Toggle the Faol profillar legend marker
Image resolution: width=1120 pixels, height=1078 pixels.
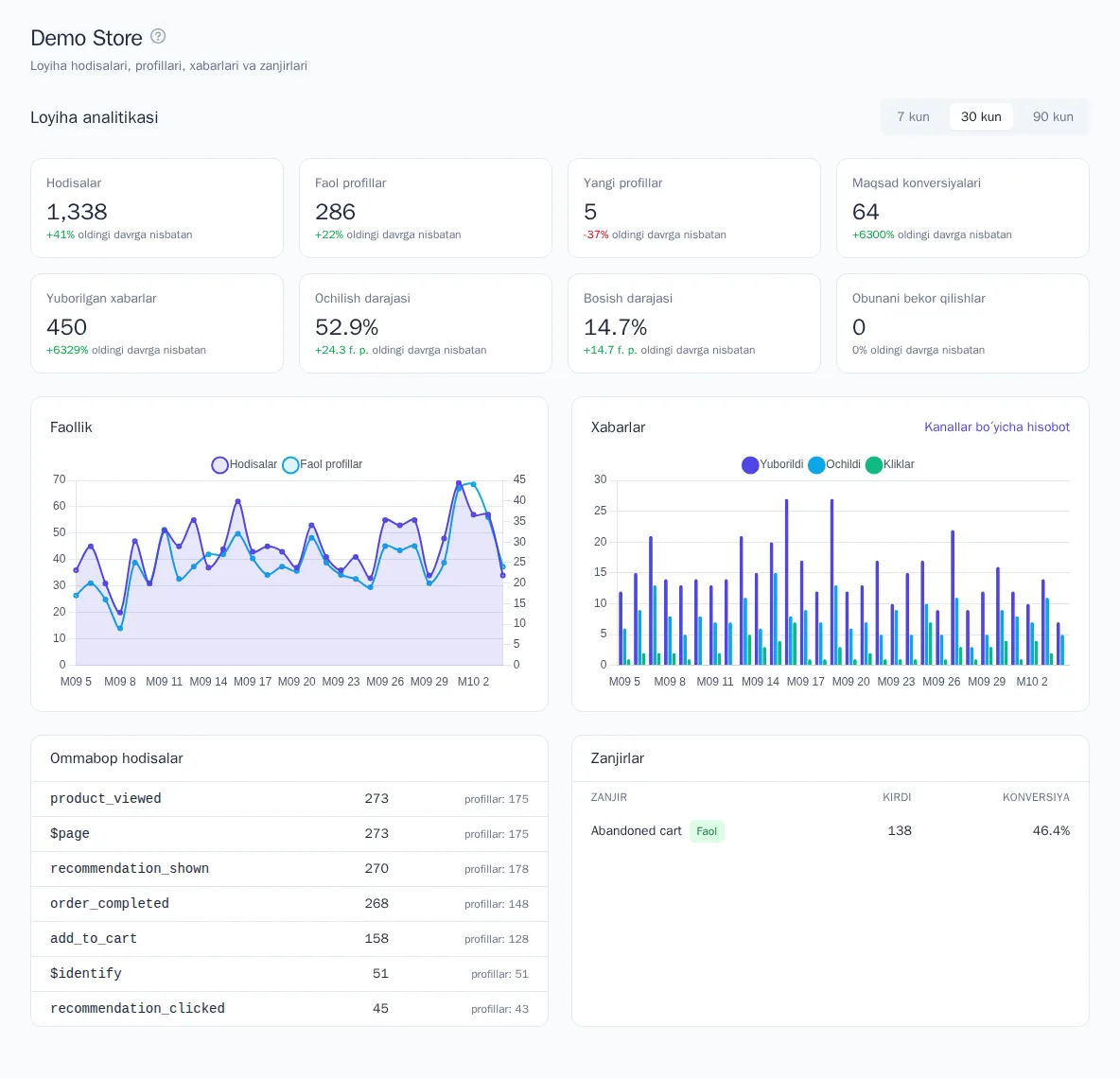coord(290,464)
